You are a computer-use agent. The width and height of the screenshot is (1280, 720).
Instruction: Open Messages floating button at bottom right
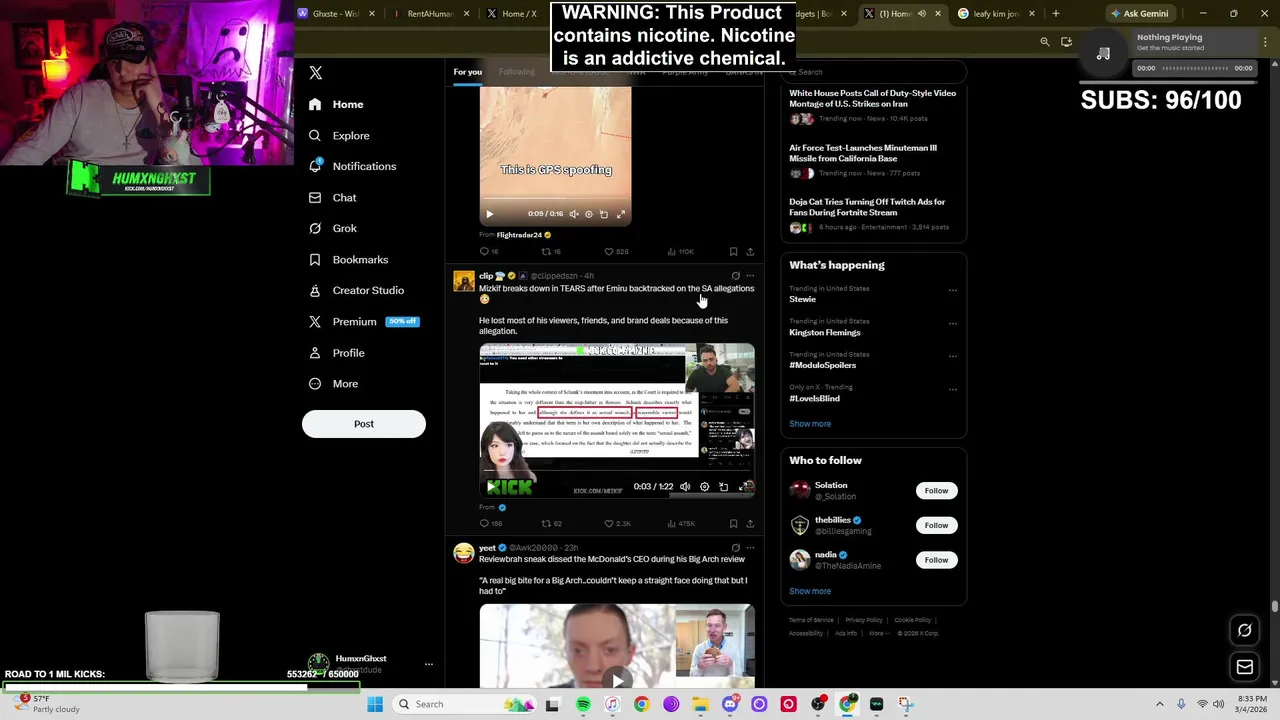click(1245, 667)
